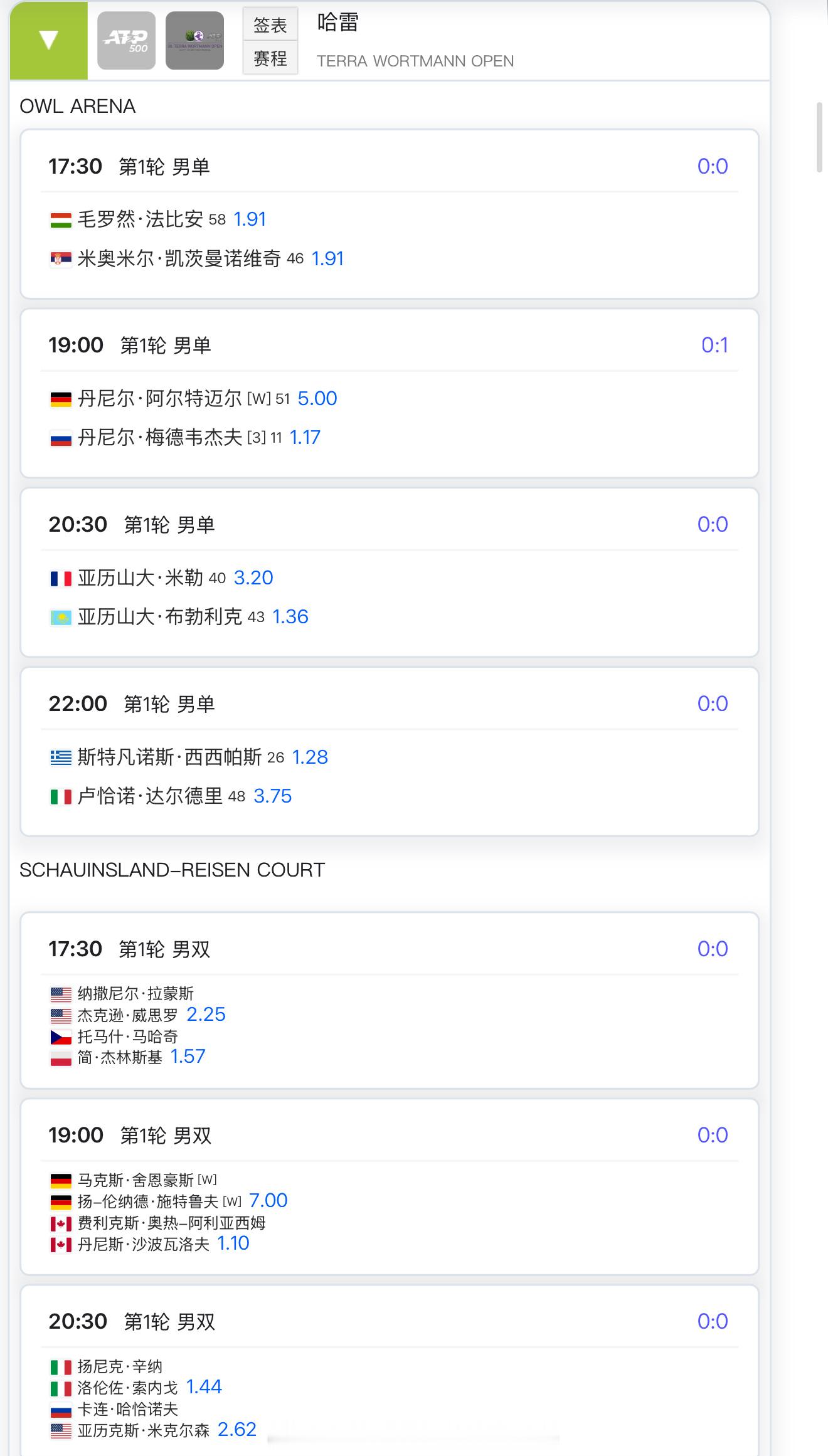Click Kazakhstan flag beside 亚历山大·布勃利克
Image resolution: width=828 pixels, height=1456 pixels.
point(61,618)
